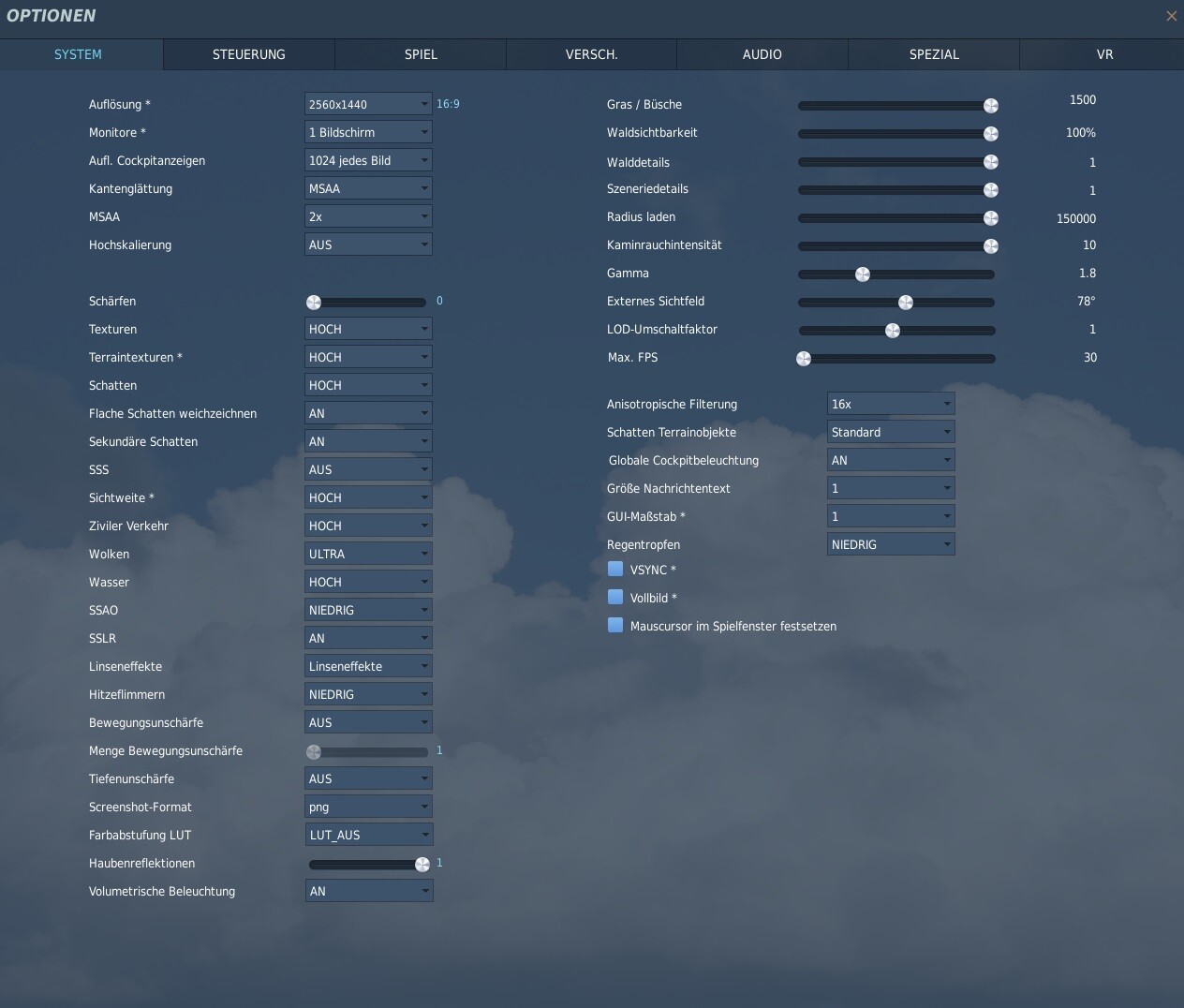Open the Aufl. Cockpitanzeigen dropdown

point(368,160)
